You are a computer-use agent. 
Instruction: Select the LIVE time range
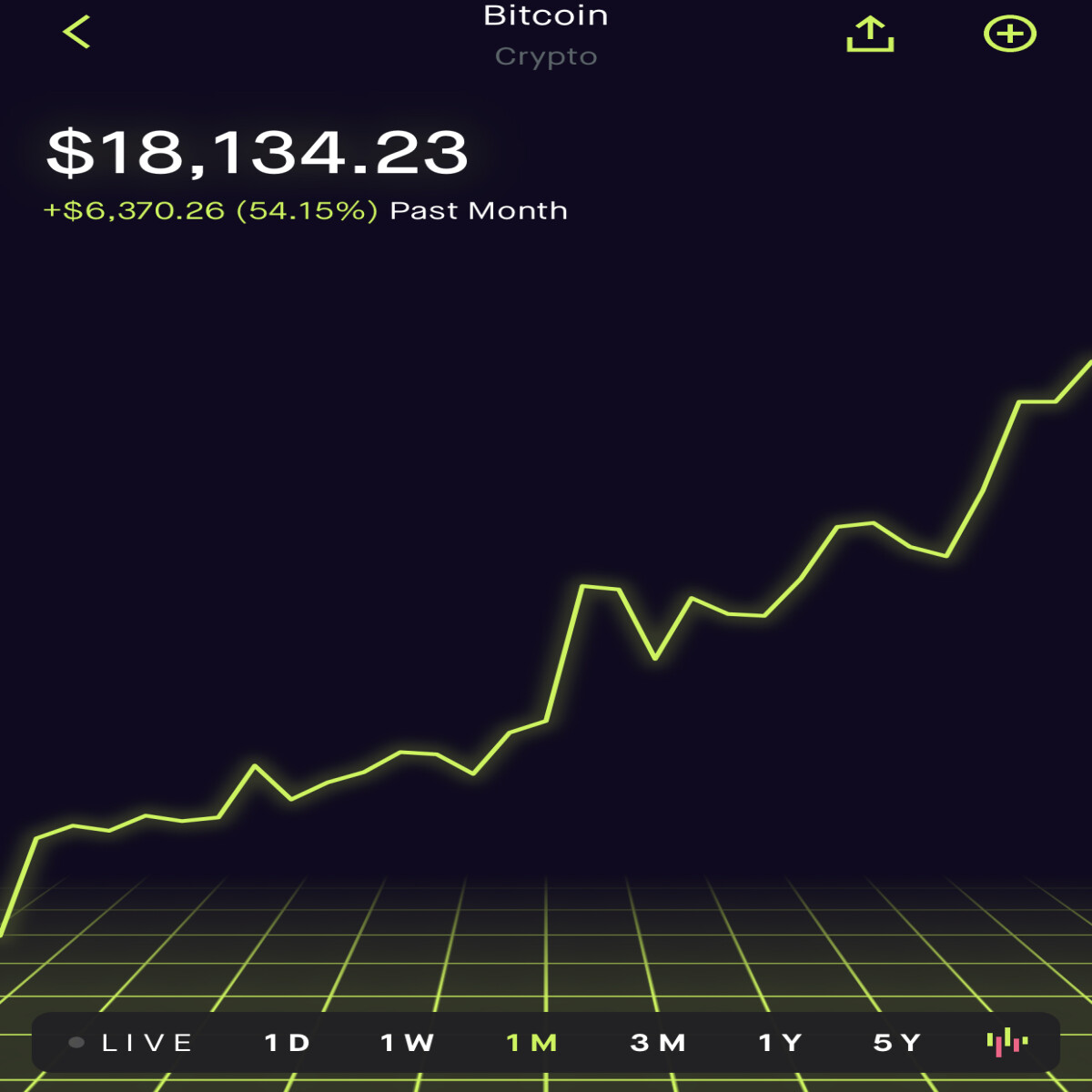click(x=147, y=1043)
